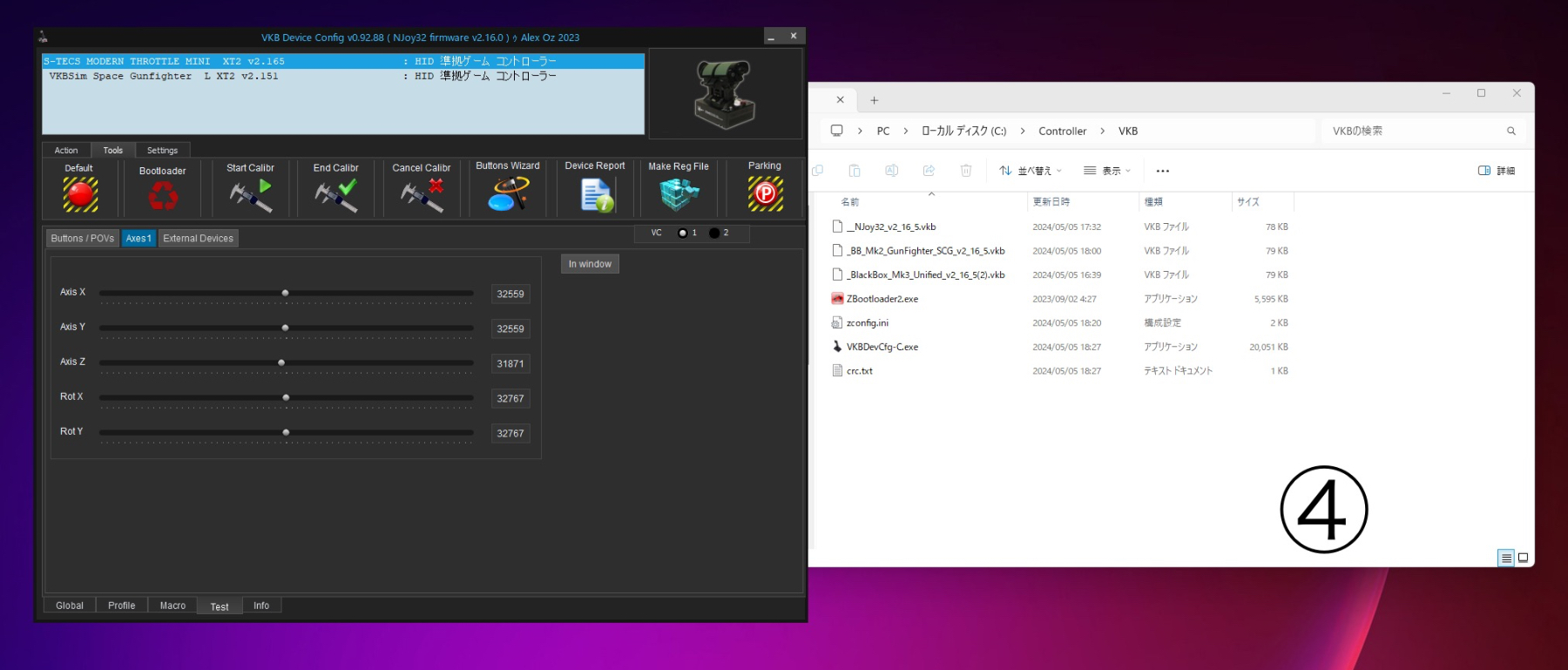
Task: Activate the Parking icon
Action: click(766, 193)
